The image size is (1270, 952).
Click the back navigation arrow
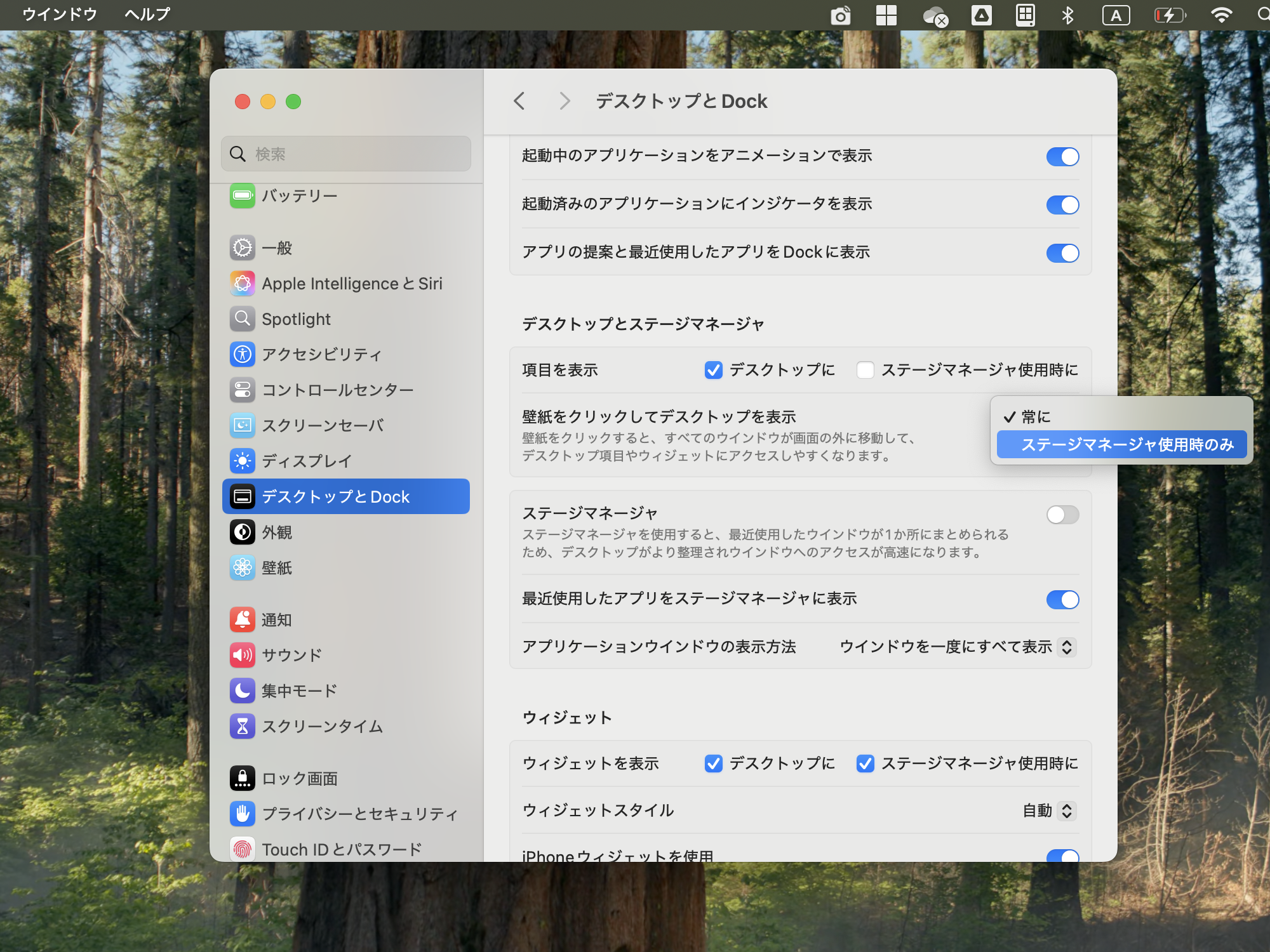(519, 101)
